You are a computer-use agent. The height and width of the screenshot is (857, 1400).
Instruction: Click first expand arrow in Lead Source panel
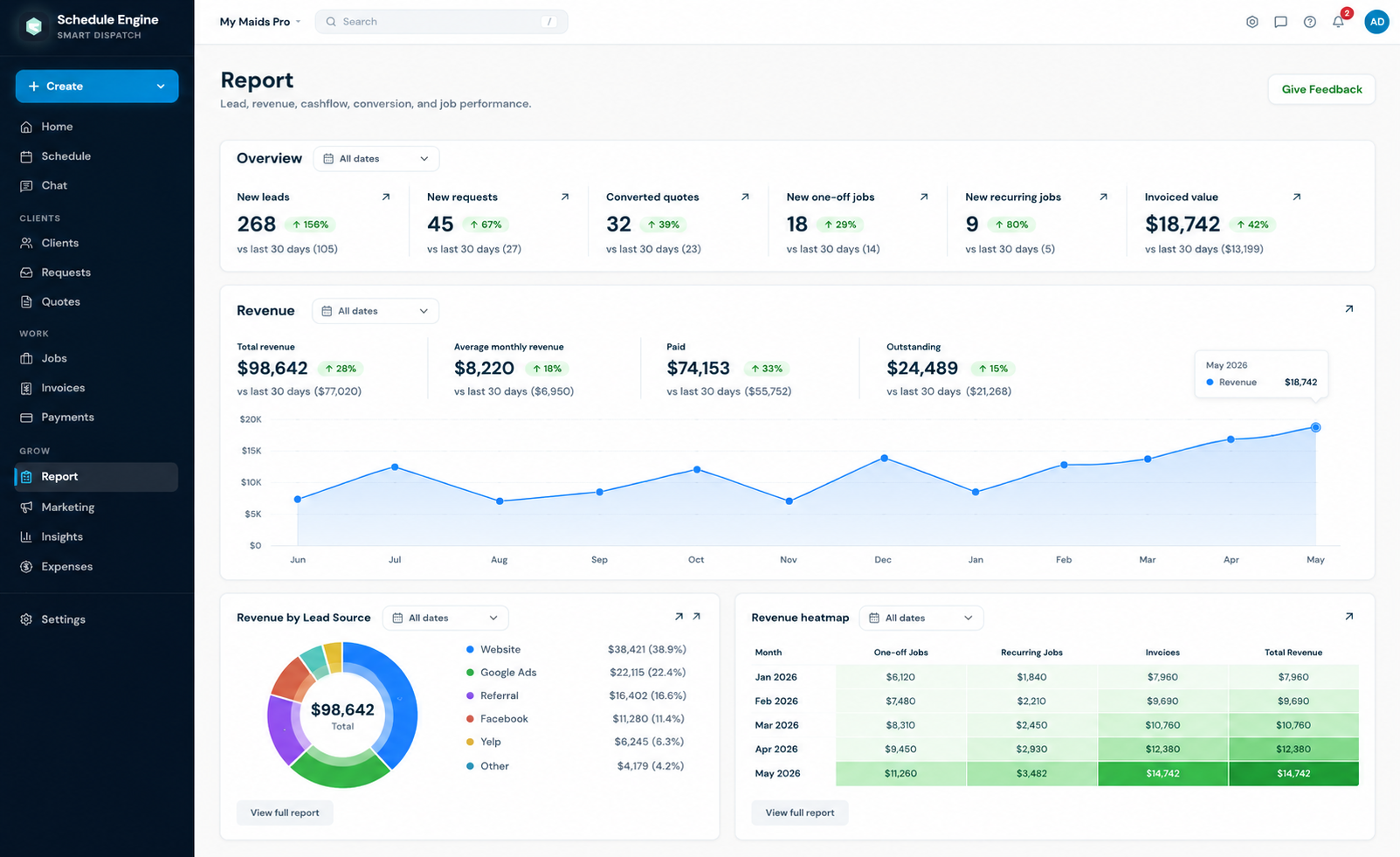tap(679, 616)
